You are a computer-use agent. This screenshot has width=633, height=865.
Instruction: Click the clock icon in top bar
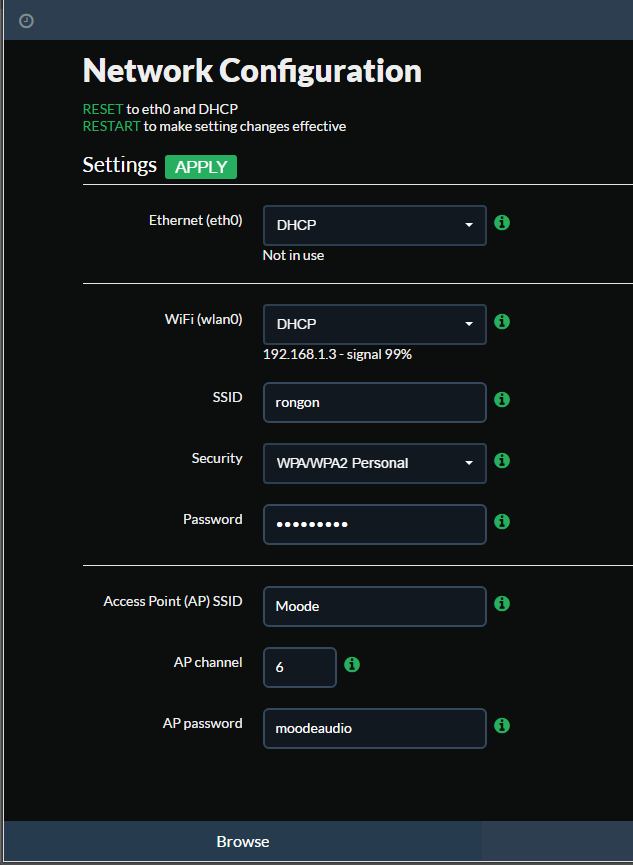click(x=26, y=21)
